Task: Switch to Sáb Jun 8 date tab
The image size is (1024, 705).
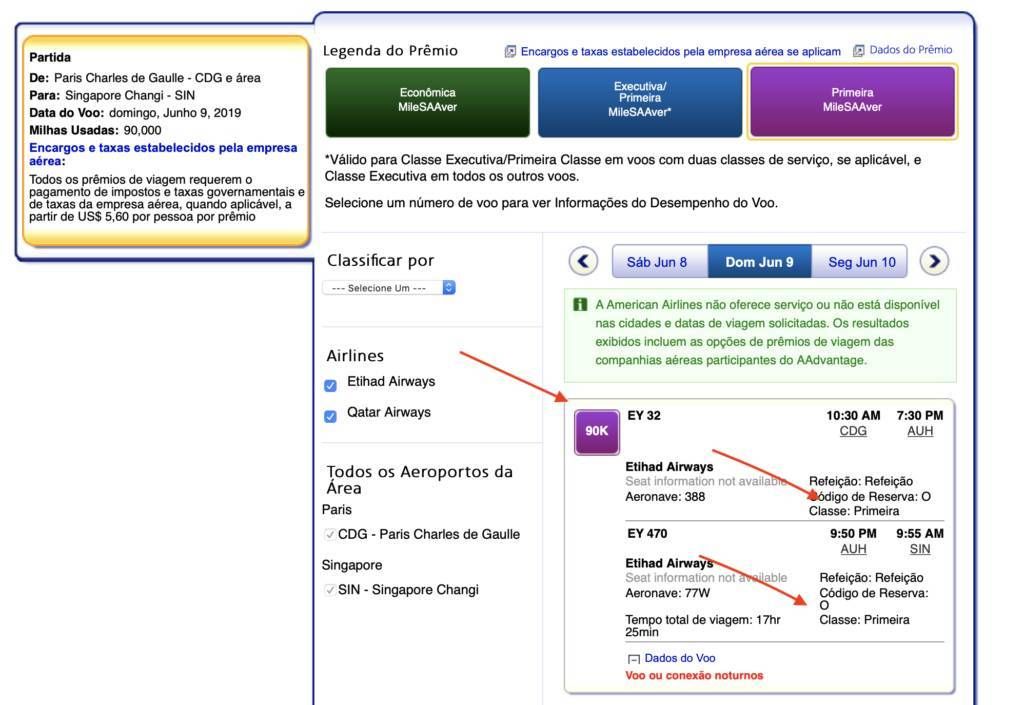Action: coord(660,262)
